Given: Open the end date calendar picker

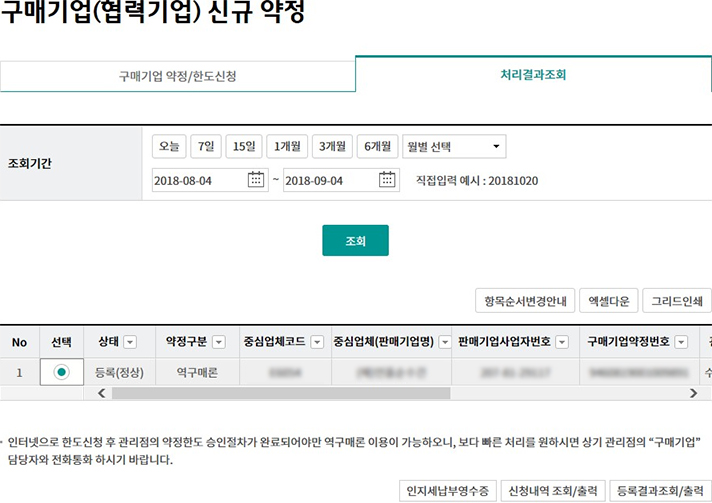Looking at the screenshot, I should 388,180.
